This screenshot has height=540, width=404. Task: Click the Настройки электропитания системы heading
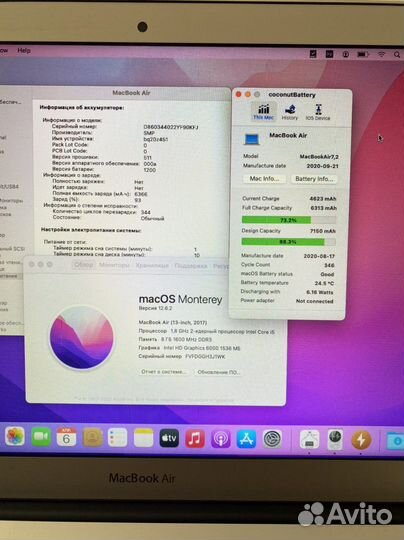coord(91,230)
